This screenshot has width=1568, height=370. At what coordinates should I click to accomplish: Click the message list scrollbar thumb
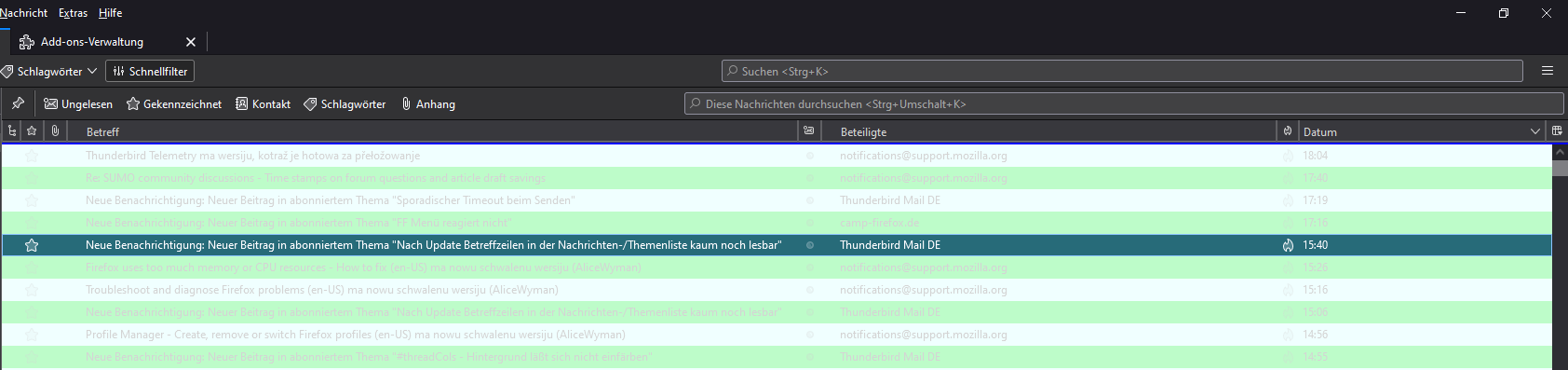(1560, 168)
